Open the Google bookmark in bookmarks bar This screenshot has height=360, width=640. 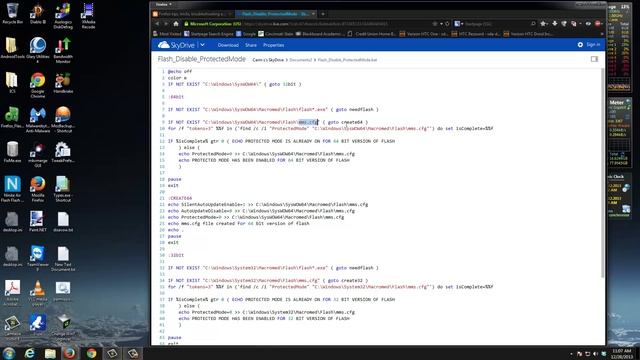(246, 34)
